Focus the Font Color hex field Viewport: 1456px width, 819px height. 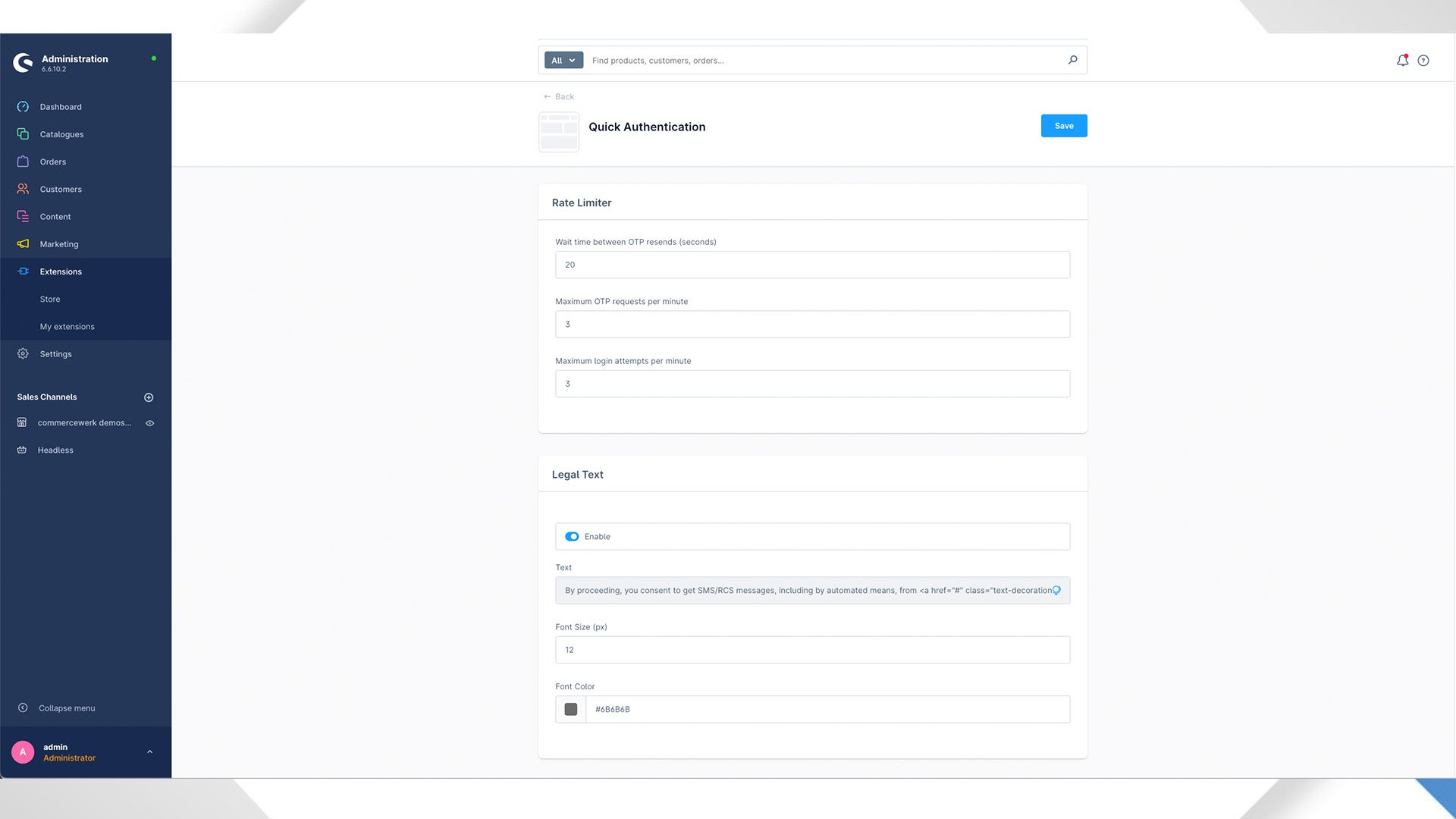pos(827,709)
